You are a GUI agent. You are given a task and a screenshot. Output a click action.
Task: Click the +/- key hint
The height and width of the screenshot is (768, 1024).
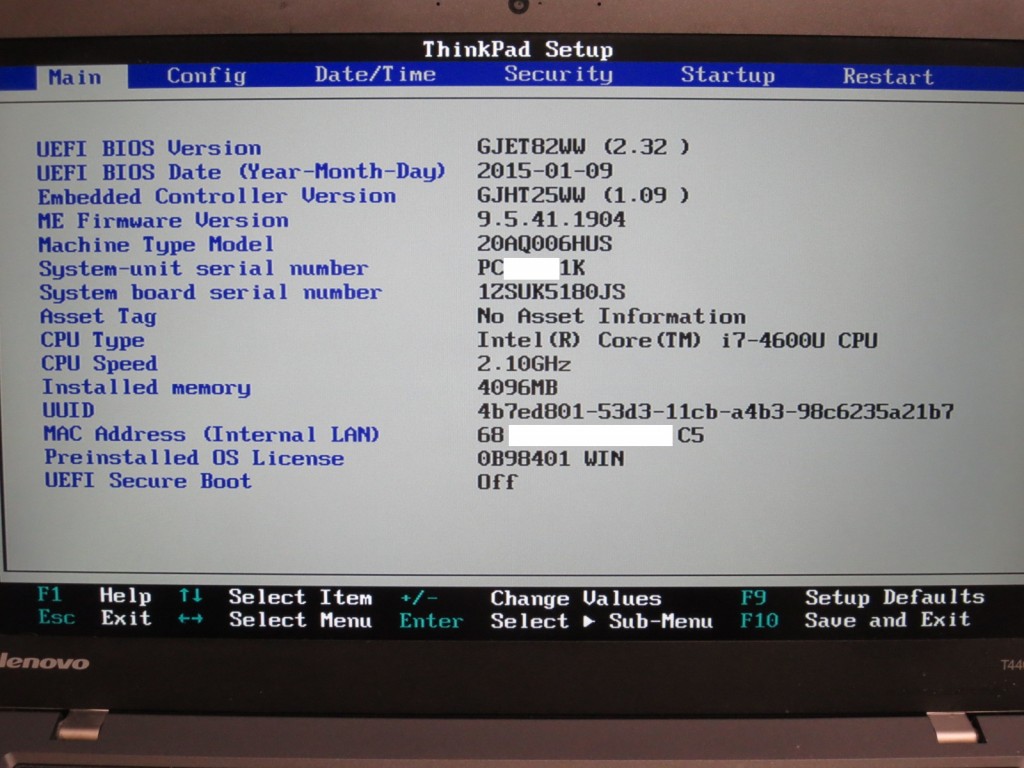click(x=419, y=598)
